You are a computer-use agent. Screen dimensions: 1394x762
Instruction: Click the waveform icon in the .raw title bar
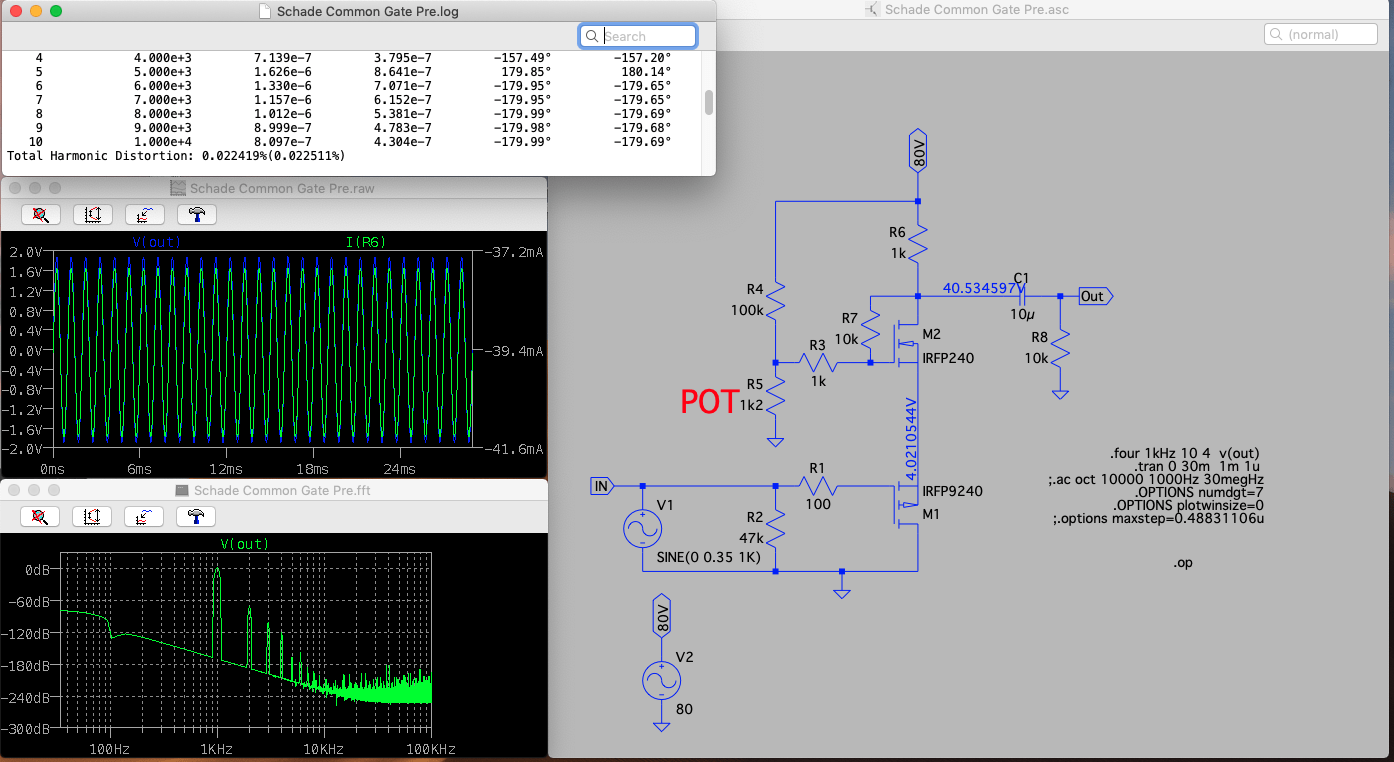click(x=178, y=188)
